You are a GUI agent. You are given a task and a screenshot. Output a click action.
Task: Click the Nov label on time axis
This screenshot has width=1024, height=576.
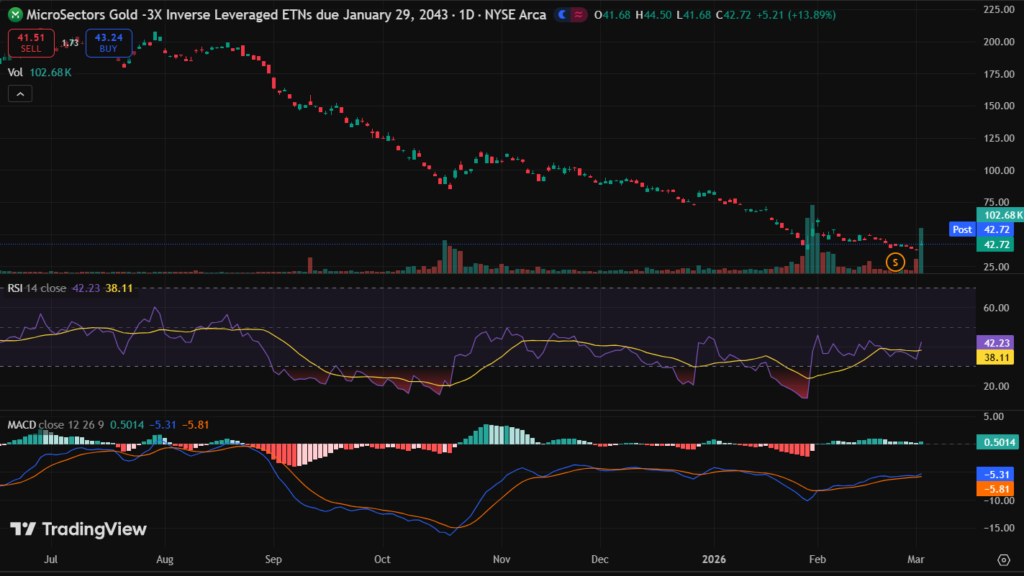[x=502, y=560]
